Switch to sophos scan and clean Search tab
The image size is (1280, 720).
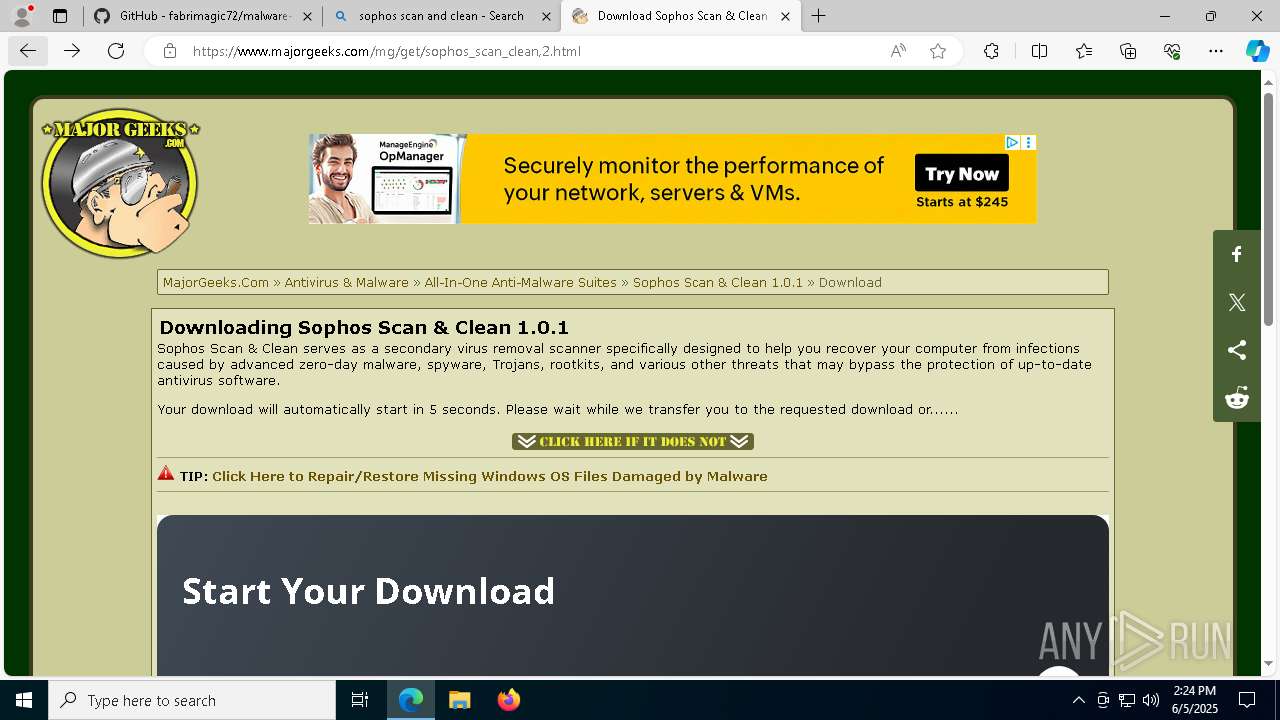(x=441, y=16)
